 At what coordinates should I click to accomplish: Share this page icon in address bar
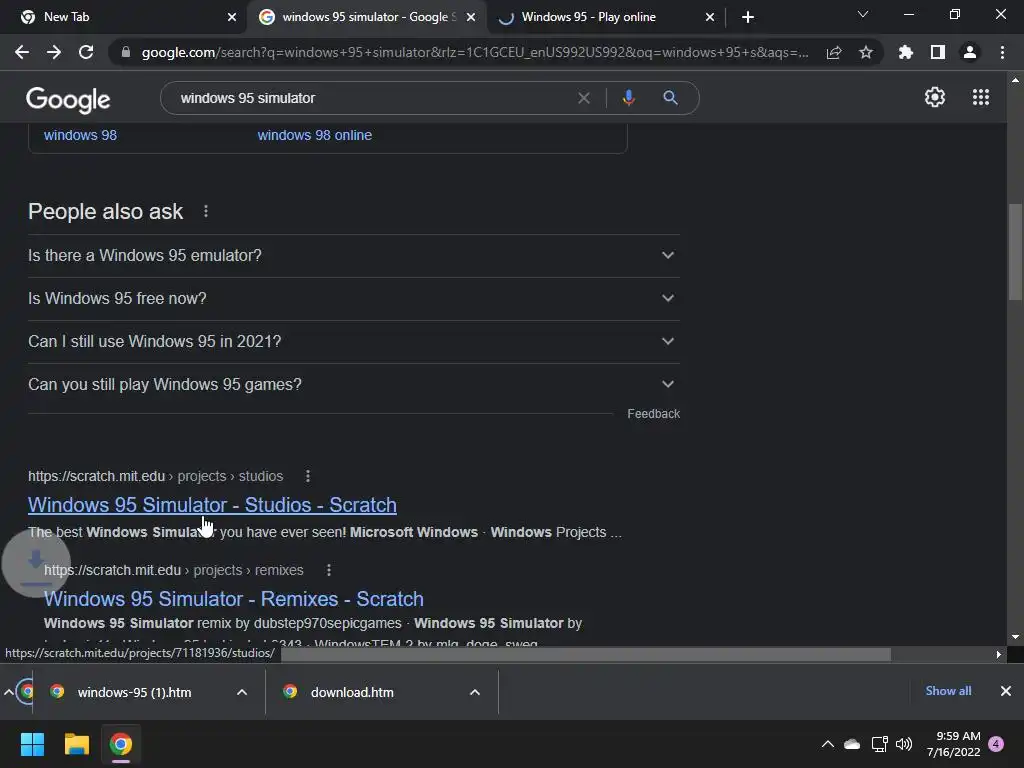coord(834,52)
